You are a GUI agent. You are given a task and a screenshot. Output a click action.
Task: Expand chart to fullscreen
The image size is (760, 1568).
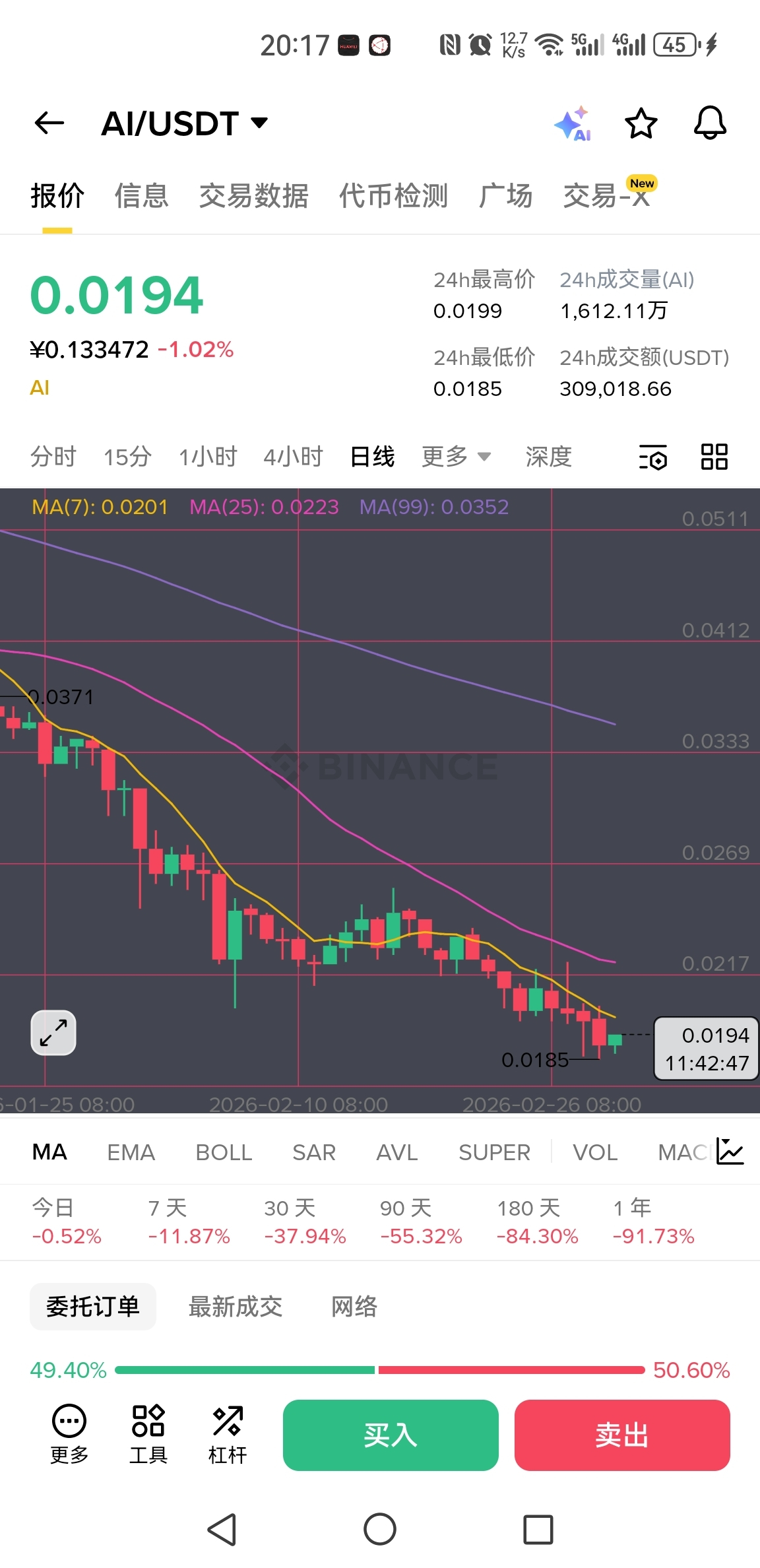pyautogui.click(x=53, y=1033)
